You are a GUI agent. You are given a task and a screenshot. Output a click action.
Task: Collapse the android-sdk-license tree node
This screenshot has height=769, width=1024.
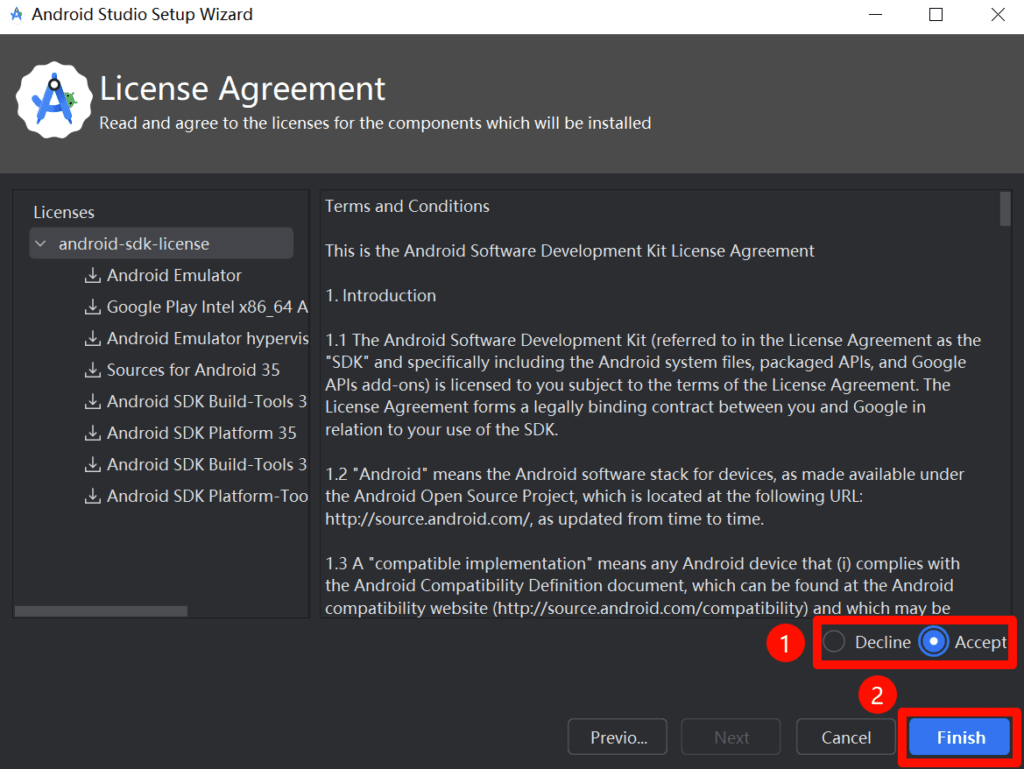pyautogui.click(x=40, y=244)
